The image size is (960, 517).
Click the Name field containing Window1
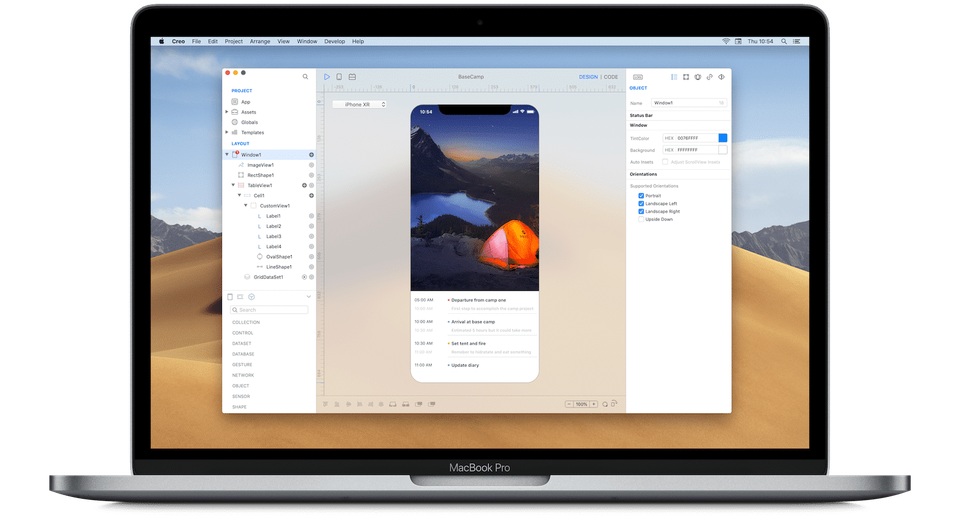click(688, 103)
